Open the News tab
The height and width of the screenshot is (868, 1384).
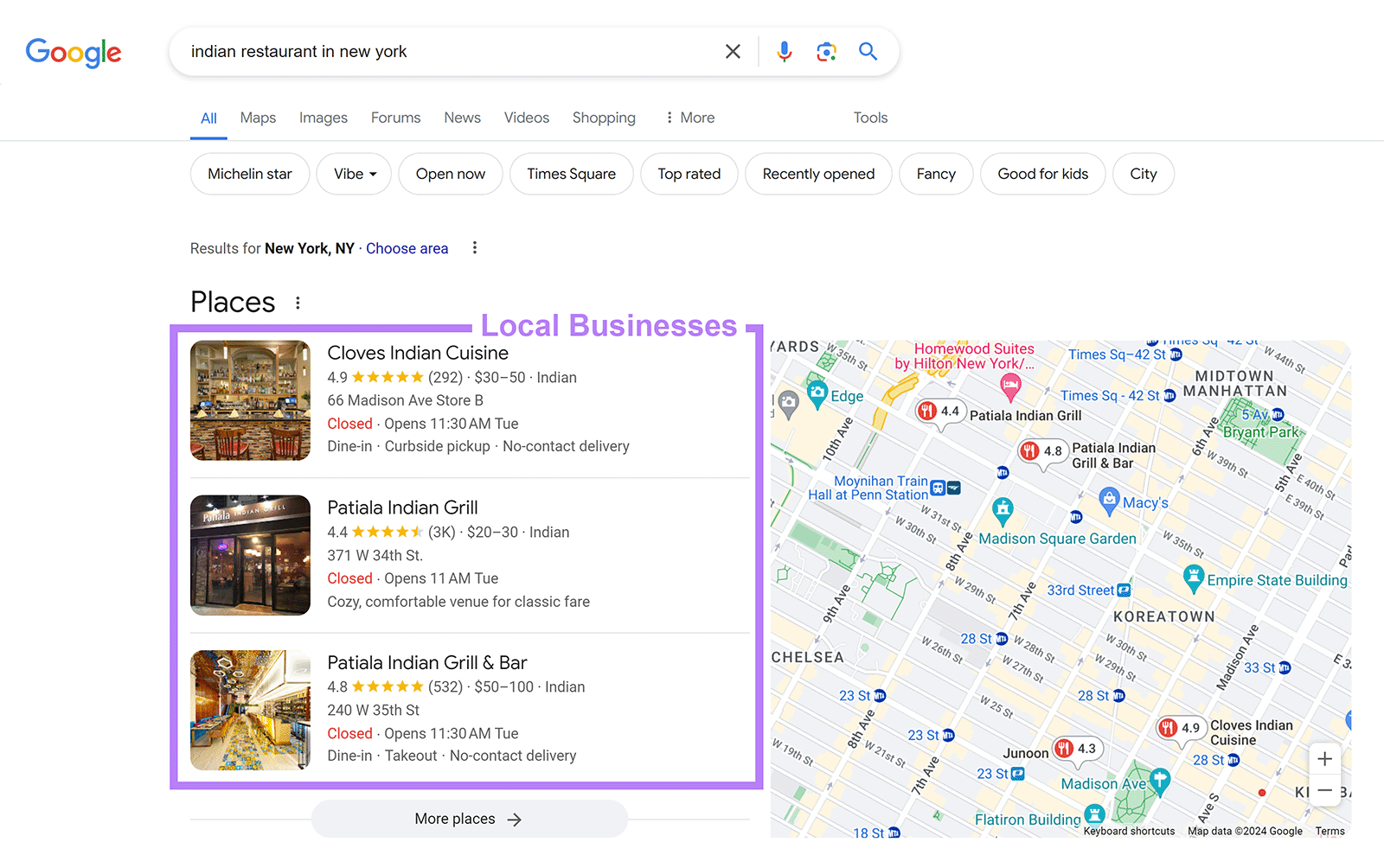[x=462, y=118]
